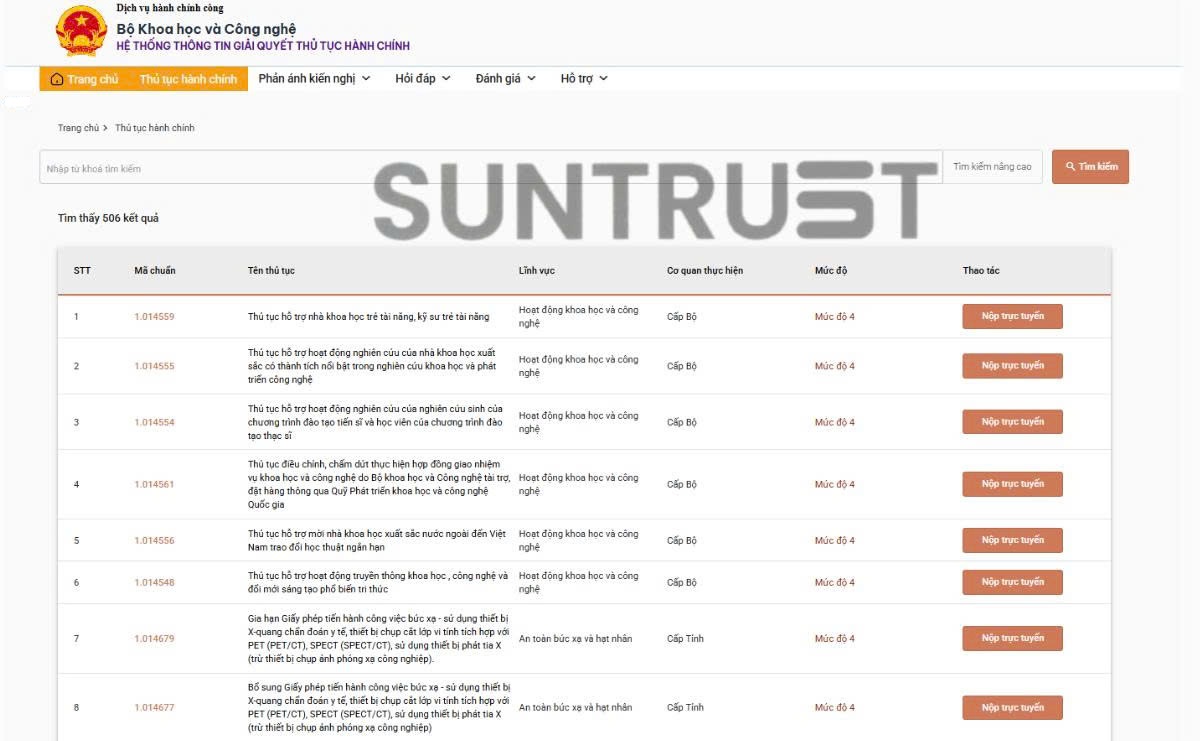Submit online for procedure 1.014556
The height and width of the screenshot is (741, 1200).
(x=1012, y=541)
